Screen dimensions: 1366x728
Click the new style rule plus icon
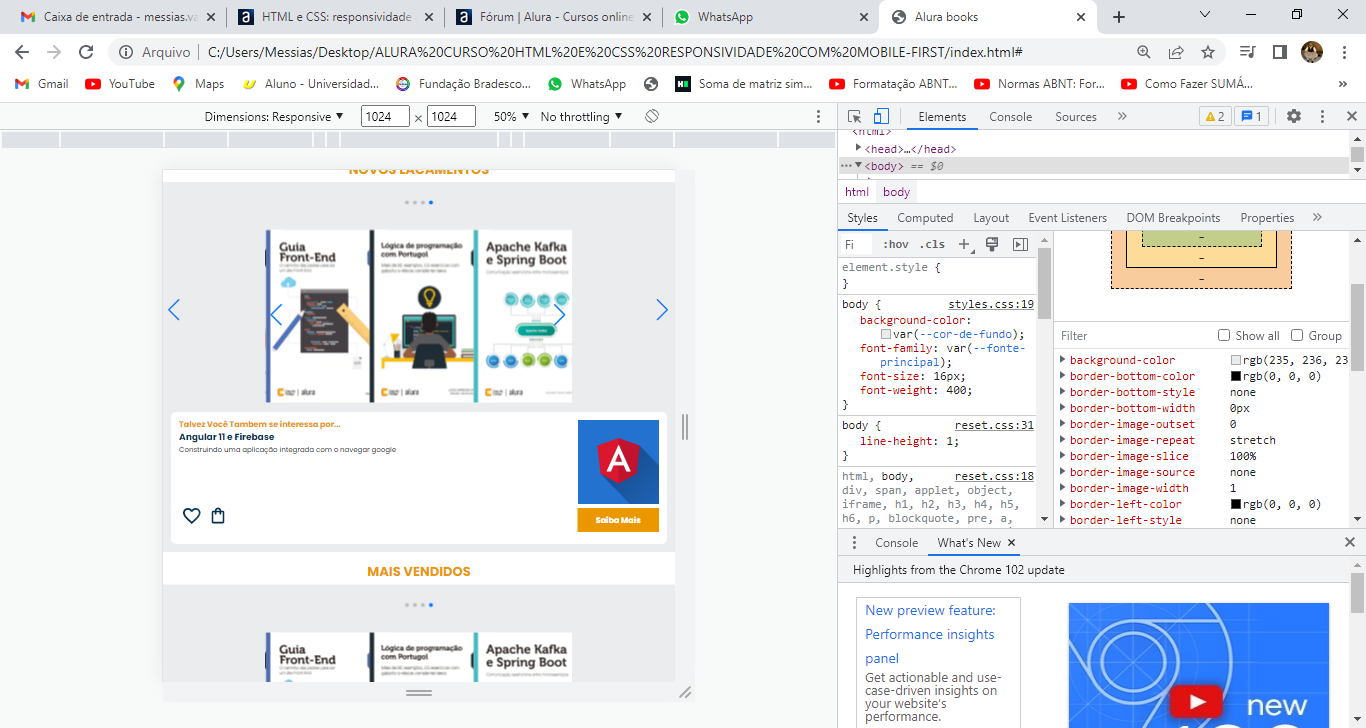tap(965, 244)
